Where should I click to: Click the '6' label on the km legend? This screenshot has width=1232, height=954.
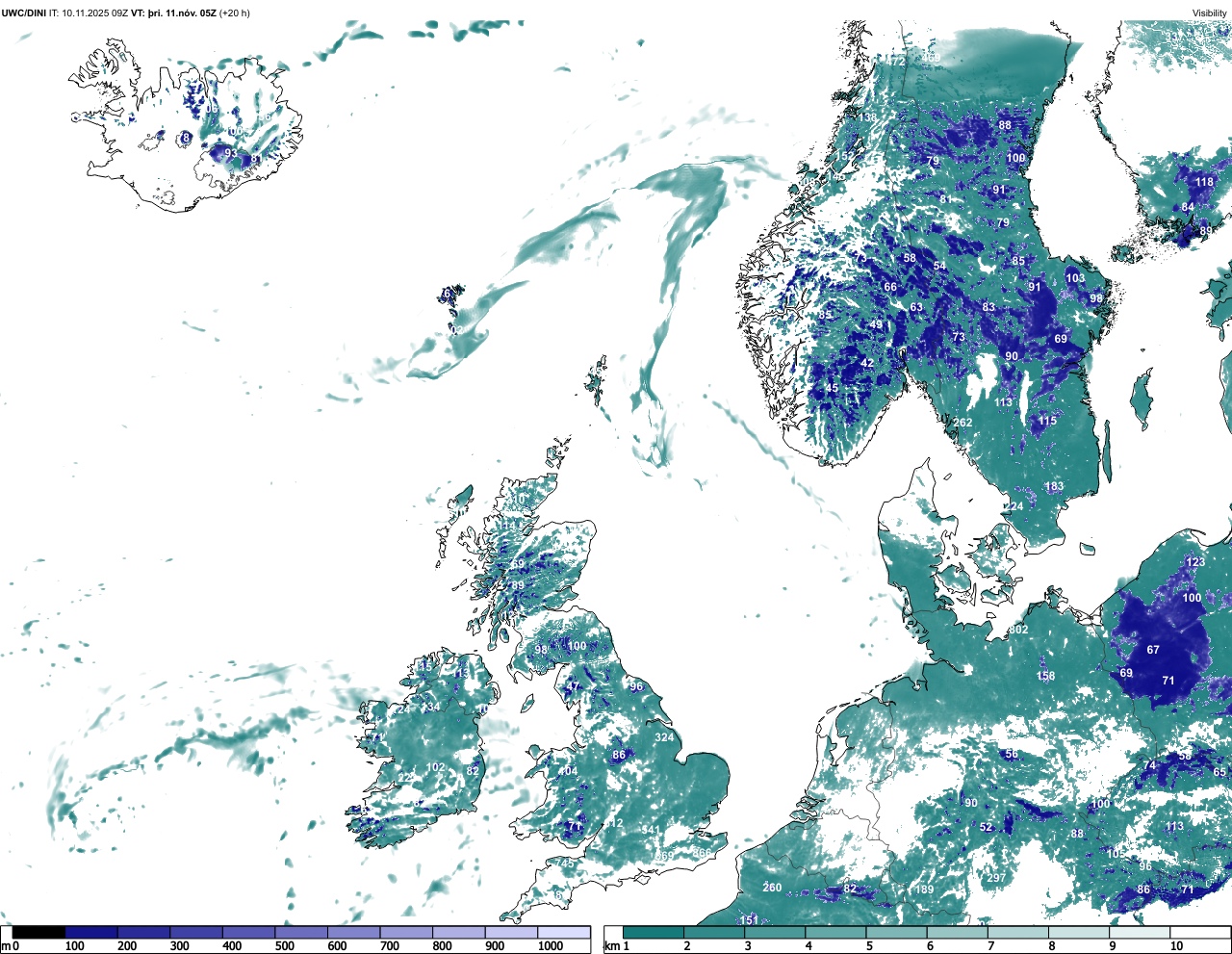(x=930, y=946)
